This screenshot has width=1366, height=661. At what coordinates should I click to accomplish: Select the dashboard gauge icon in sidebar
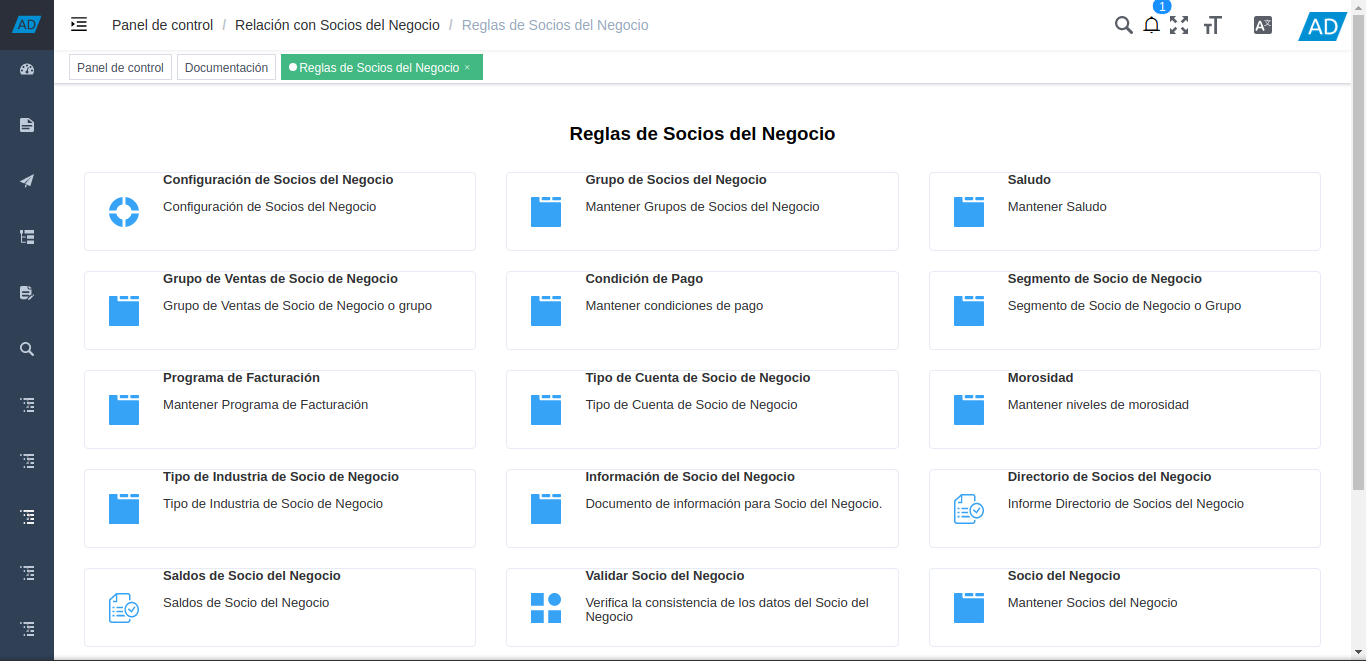pos(26,69)
